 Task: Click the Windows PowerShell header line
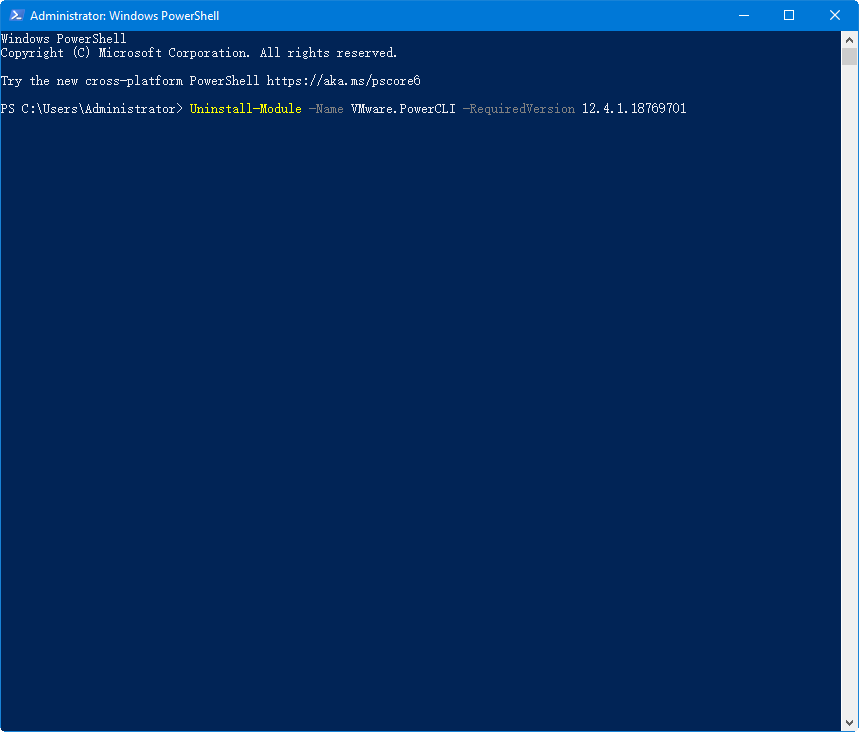point(63,38)
